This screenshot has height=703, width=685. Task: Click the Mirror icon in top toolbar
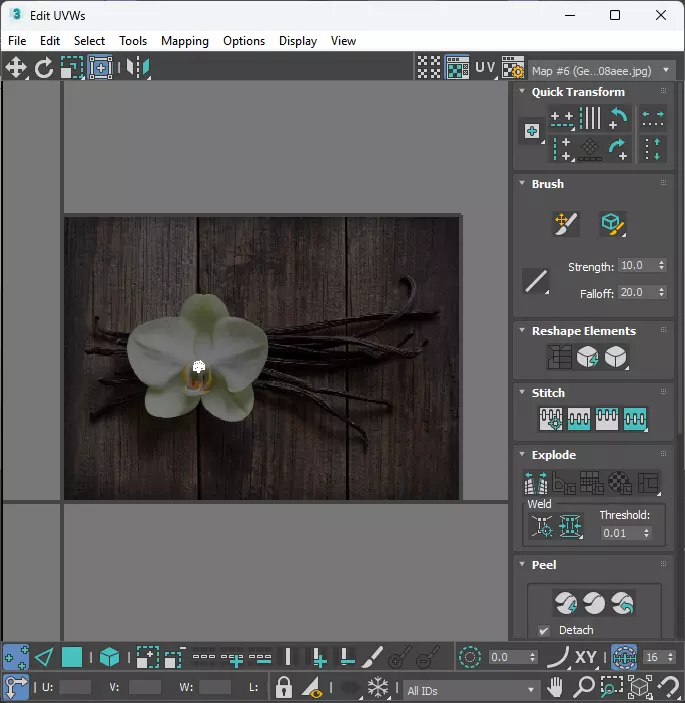click(138, 68)
